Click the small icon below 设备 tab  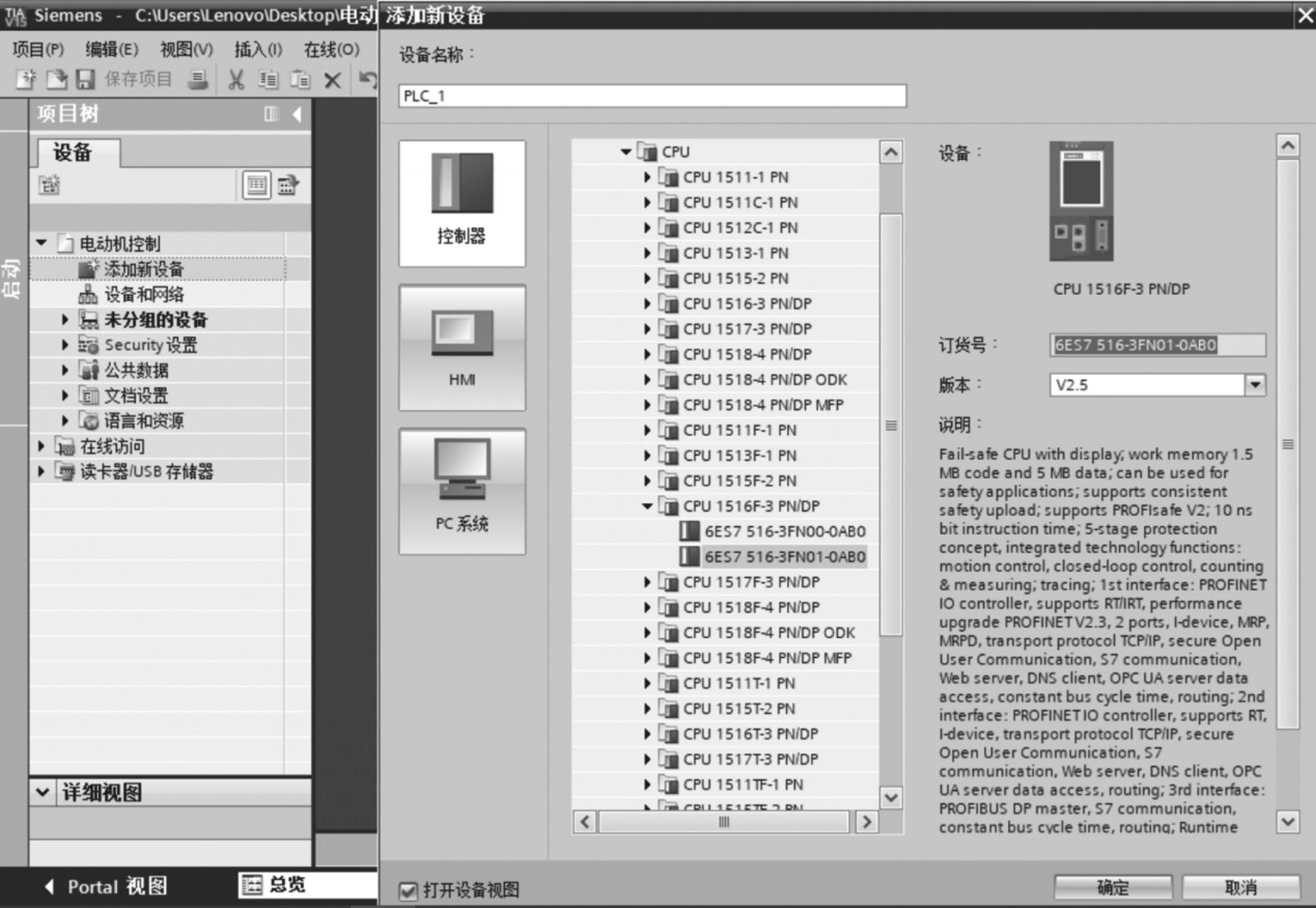point(49,185)
